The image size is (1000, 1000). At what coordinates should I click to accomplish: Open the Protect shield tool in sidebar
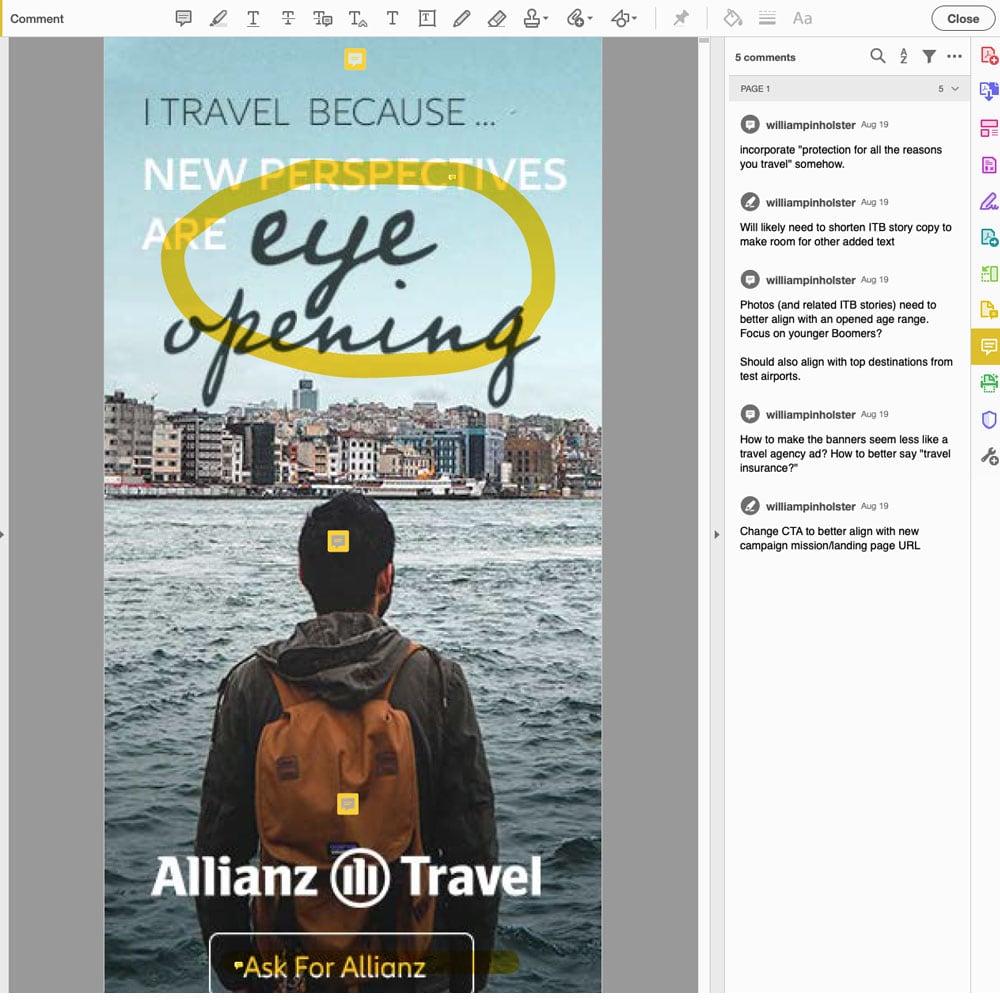(989, 420)
